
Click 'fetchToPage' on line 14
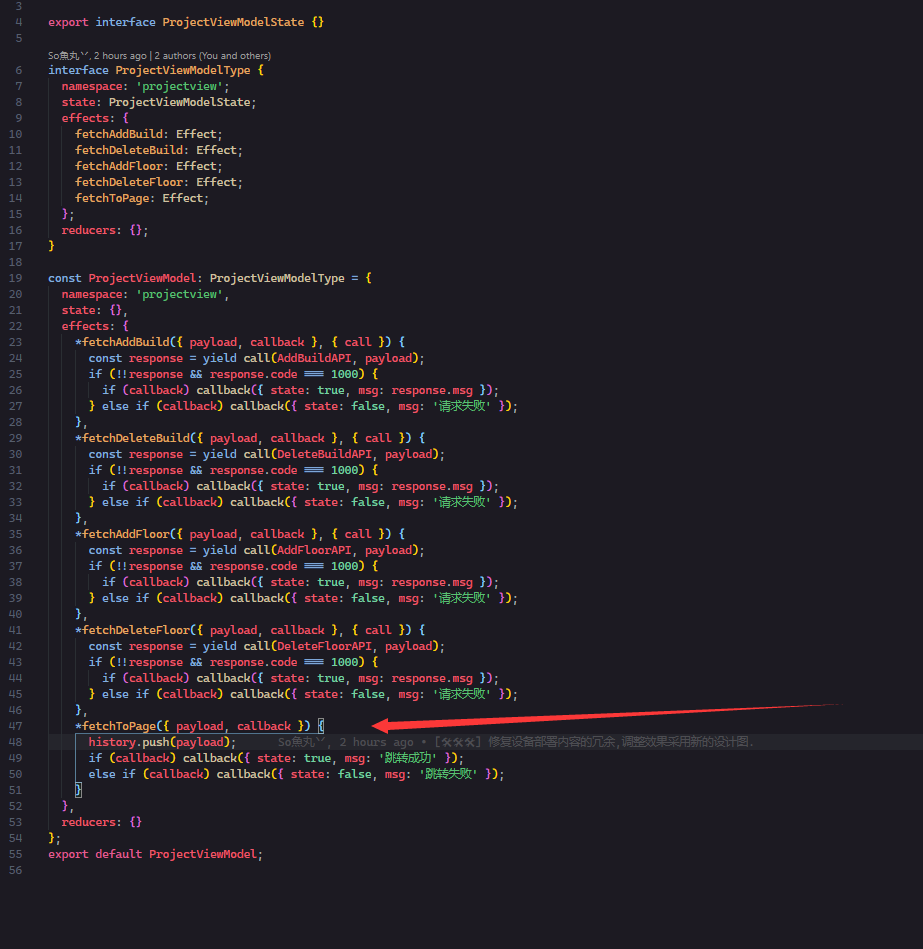click(x=113, y=199)
